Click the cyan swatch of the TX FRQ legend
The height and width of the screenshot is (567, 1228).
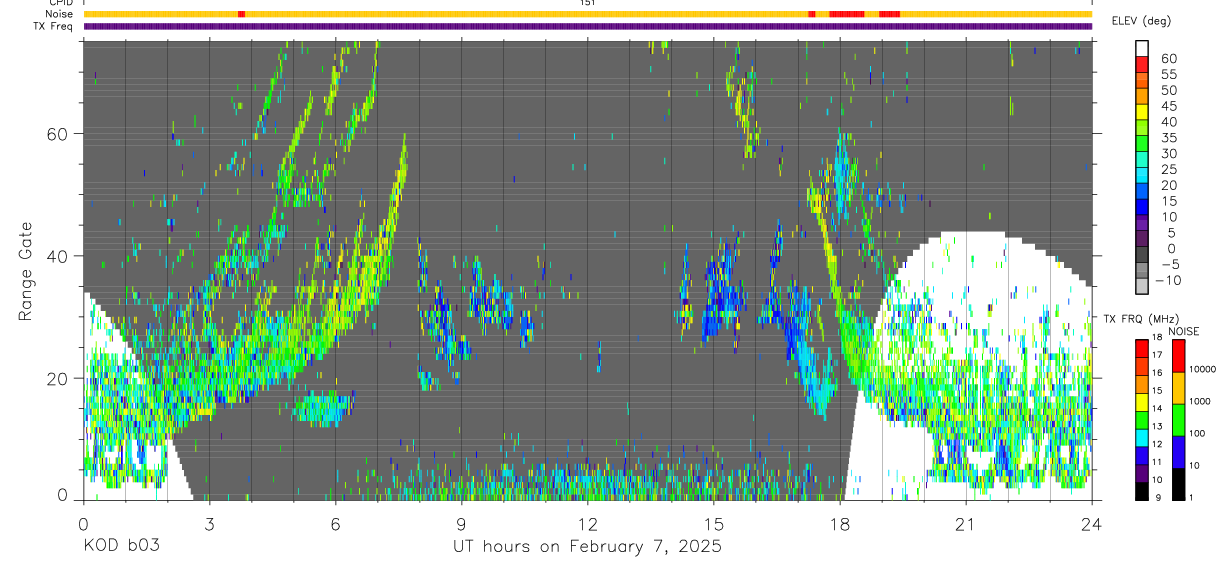[1141, 436]
